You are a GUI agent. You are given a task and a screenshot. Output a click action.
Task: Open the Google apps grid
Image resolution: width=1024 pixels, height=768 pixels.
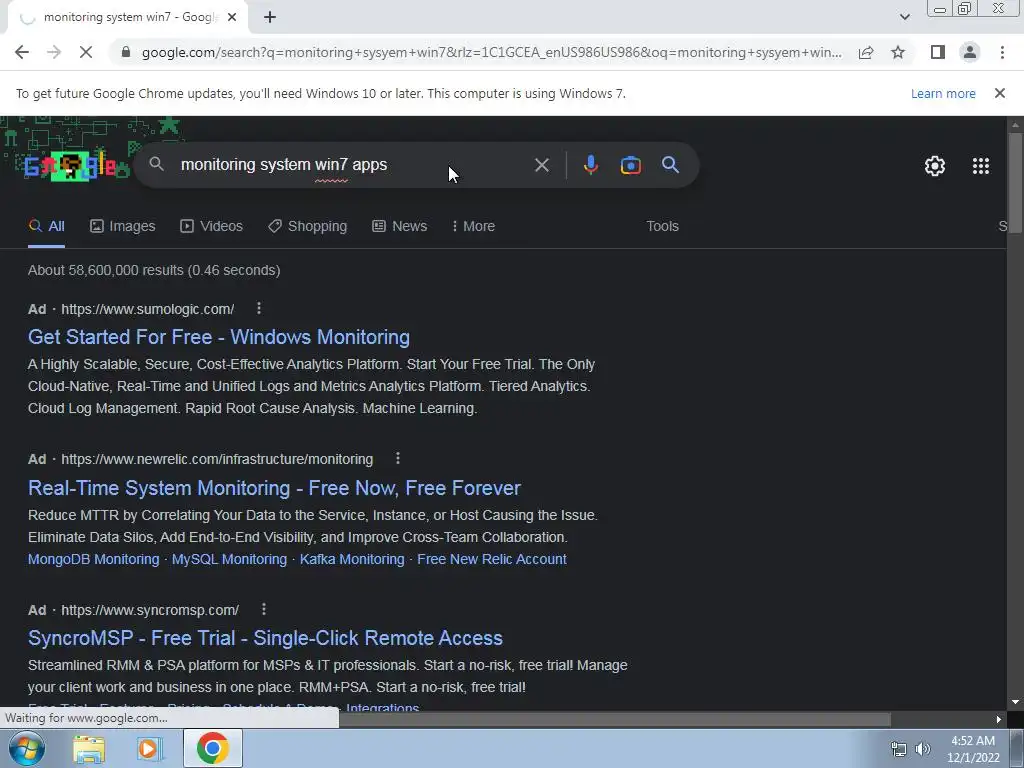980,166
